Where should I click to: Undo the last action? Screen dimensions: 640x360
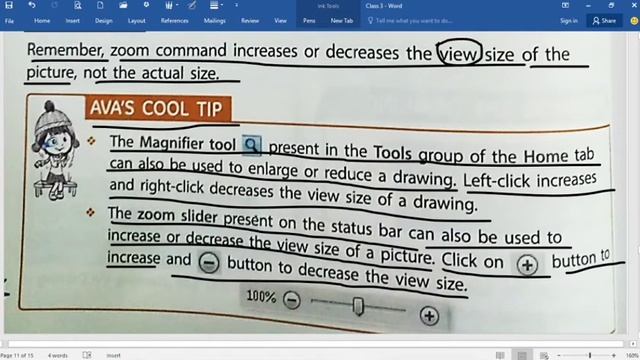click(x=31, y=5)
